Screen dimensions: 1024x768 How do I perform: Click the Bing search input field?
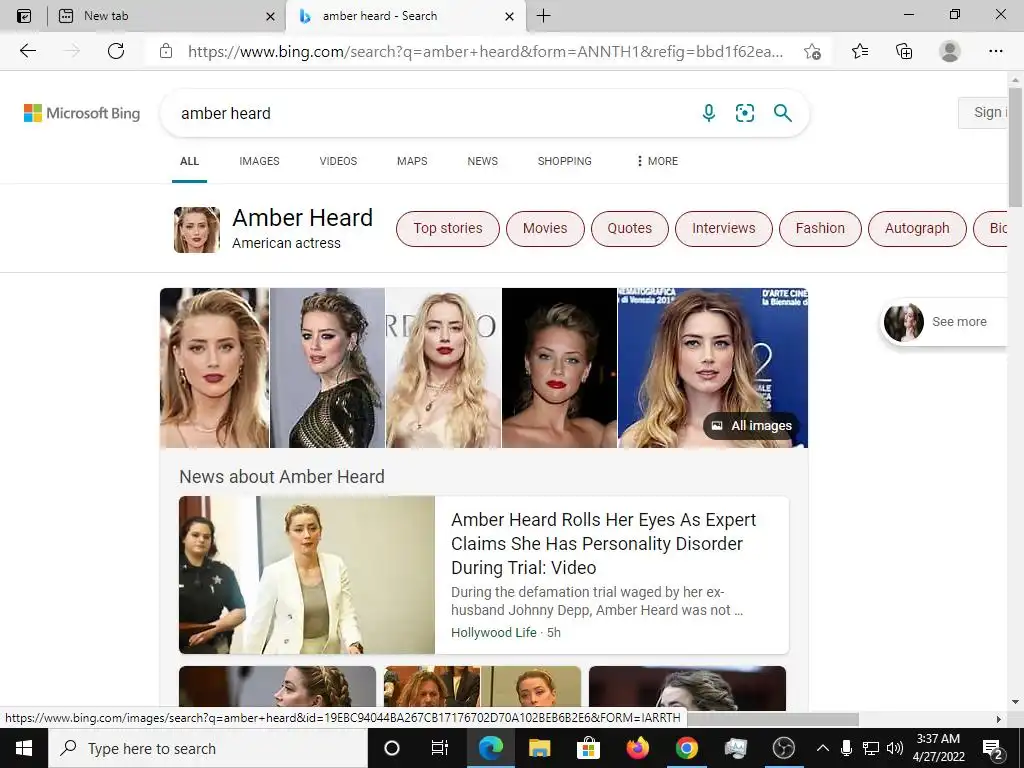tap(431, 113)
